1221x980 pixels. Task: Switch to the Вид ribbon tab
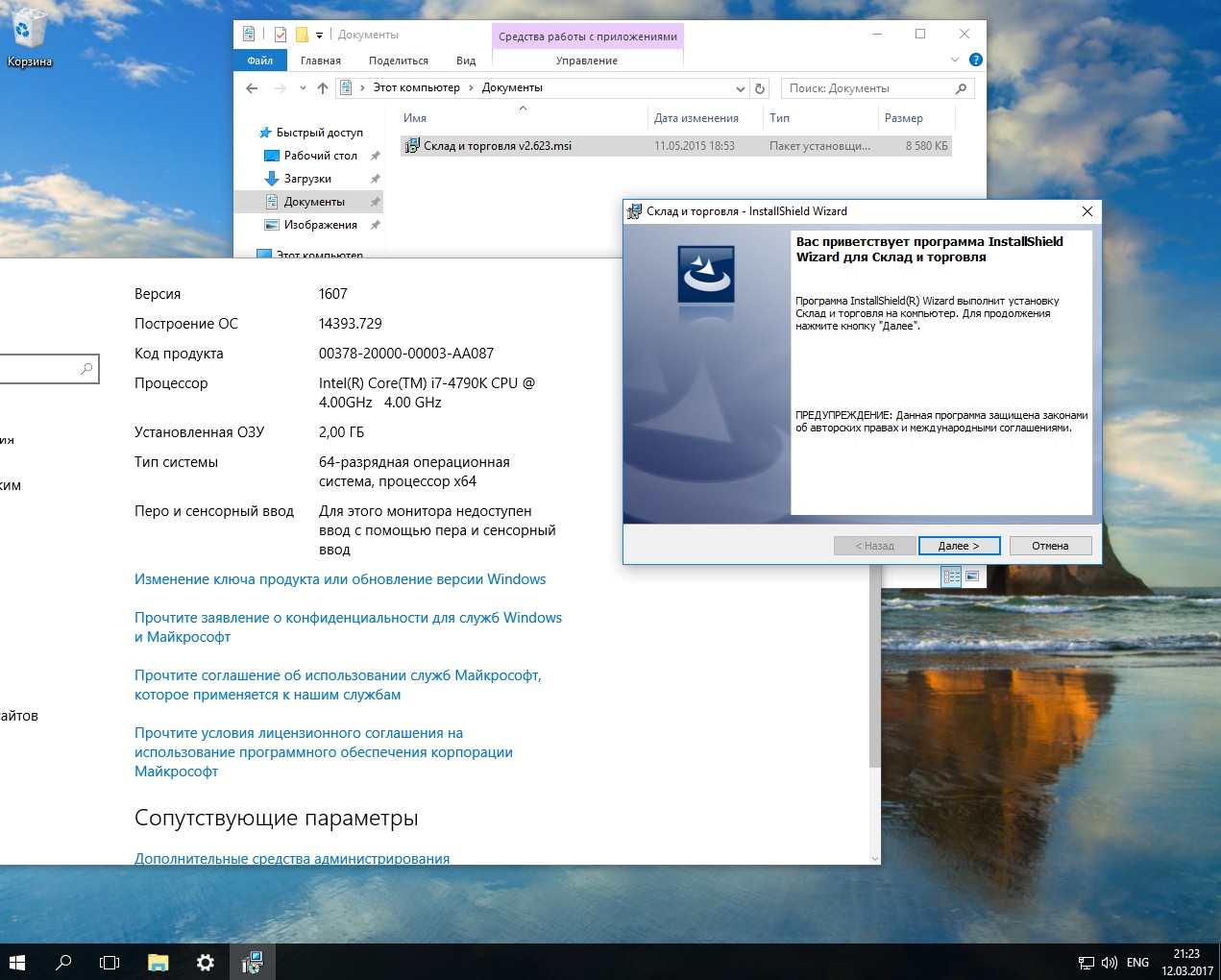coord(466,61)
